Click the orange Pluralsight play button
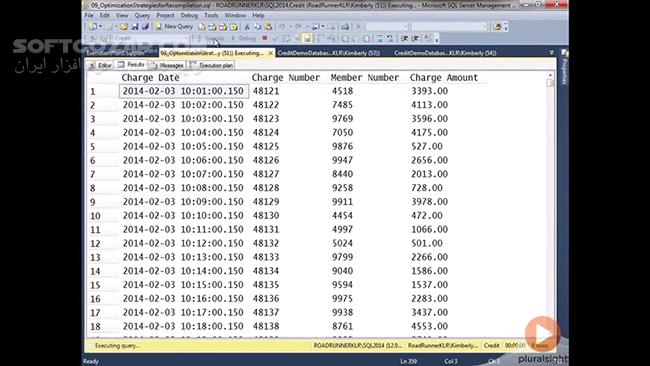The height and width of the screenshot is (366, 650). [x=542, y=333]
